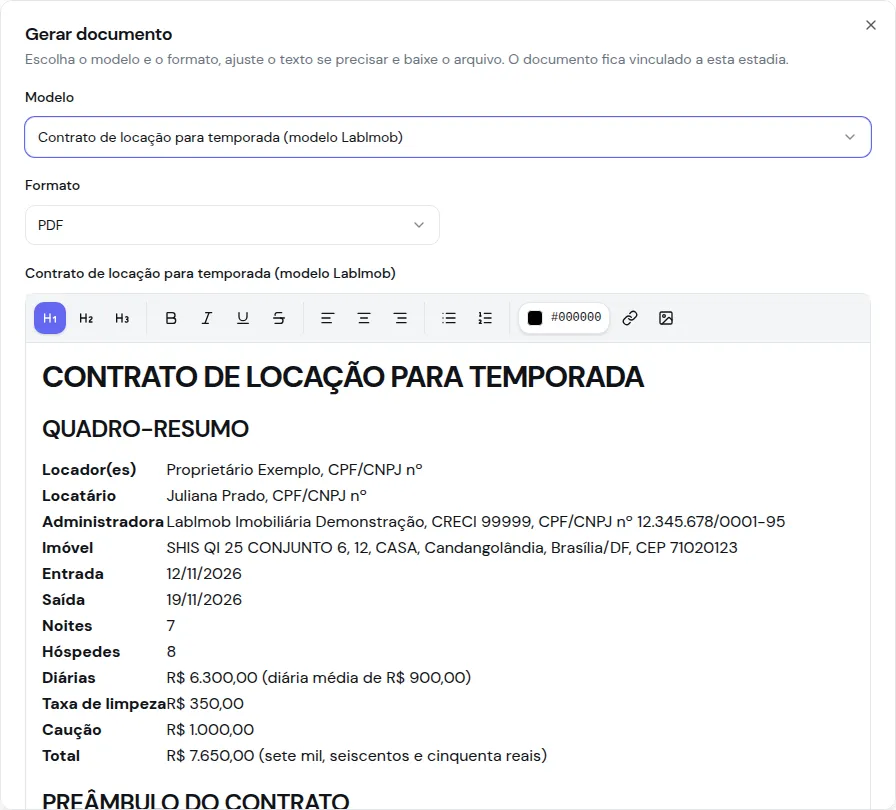Screen dimensions: 896x810
Task: Click the Gerar documento dialog title
Action: 98,34
